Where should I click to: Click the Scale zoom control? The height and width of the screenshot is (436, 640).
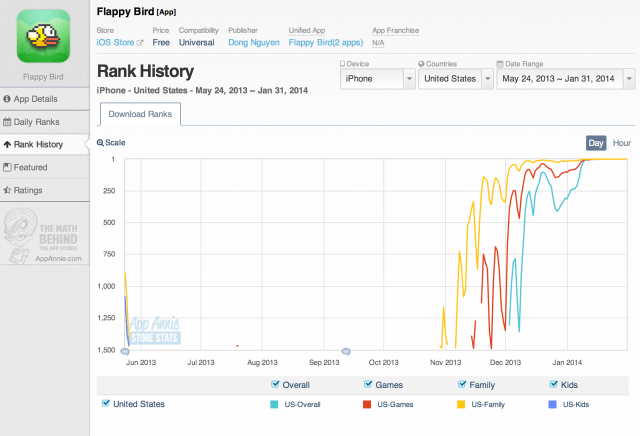pyautogui.click(x=111, y=142)
